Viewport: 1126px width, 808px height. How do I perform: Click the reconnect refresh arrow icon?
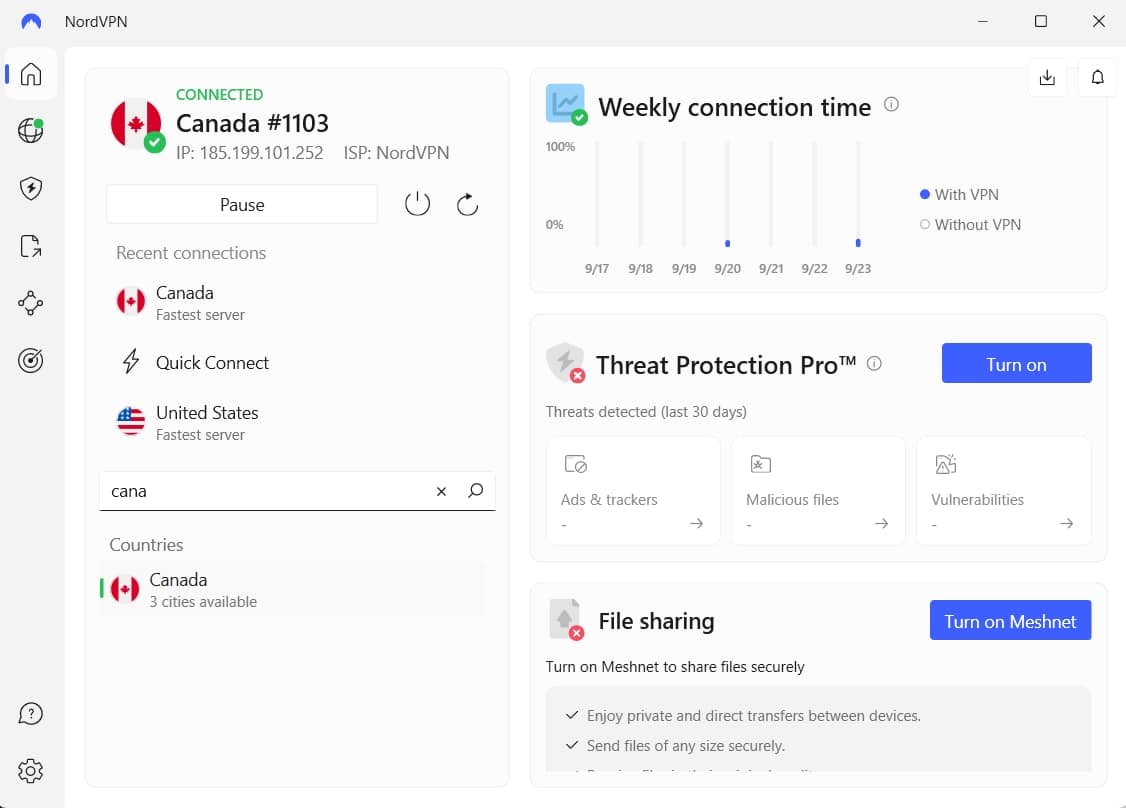[467, 205]
